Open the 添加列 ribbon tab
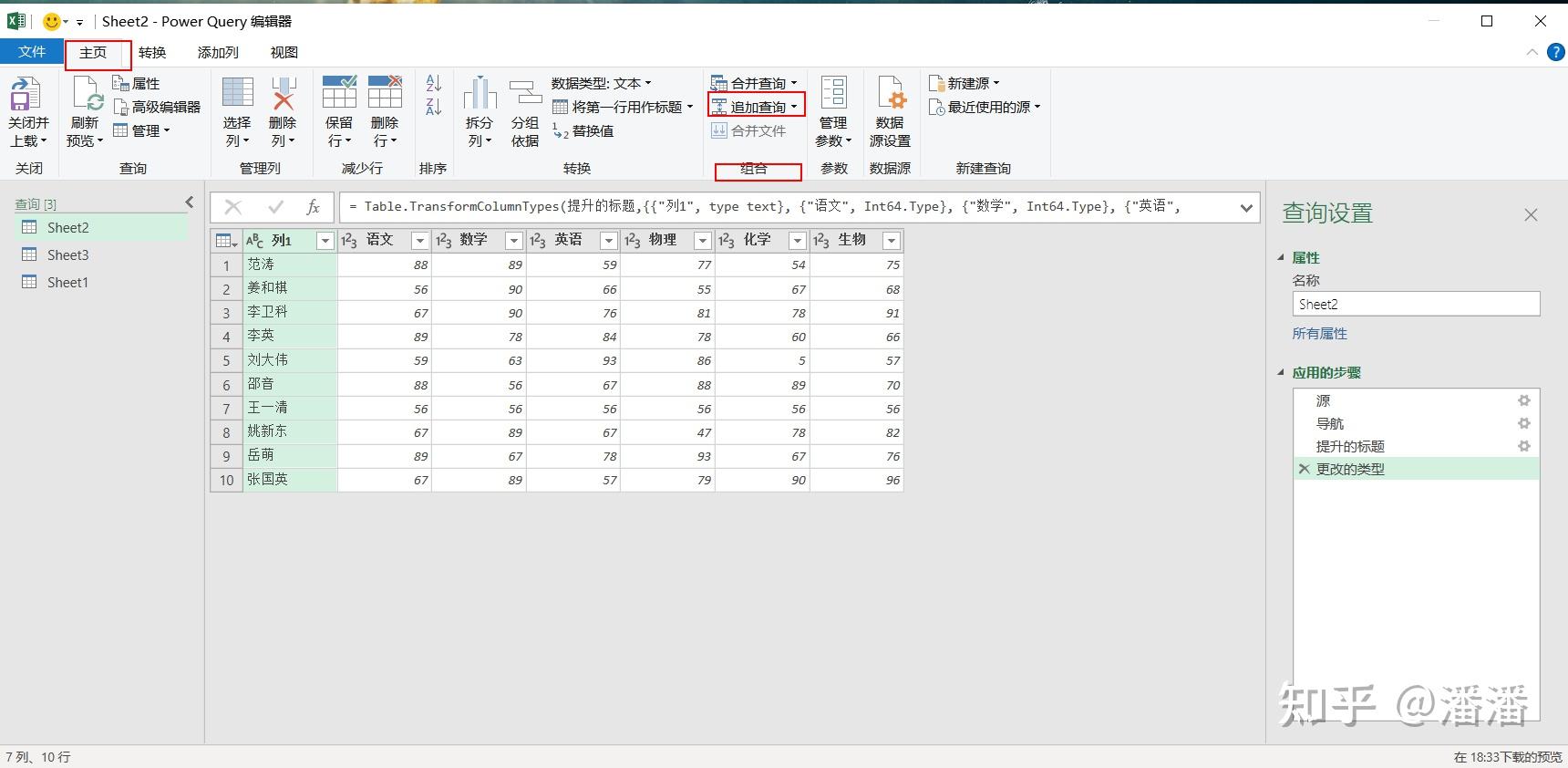Viewport: 1568px width, 768px height. coord(218,53)
